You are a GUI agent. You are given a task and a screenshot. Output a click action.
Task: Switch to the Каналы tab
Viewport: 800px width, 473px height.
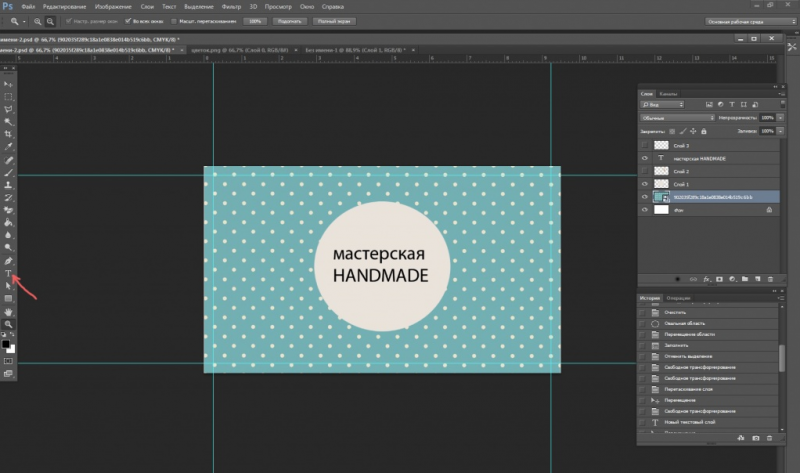(x=669, y=92)
